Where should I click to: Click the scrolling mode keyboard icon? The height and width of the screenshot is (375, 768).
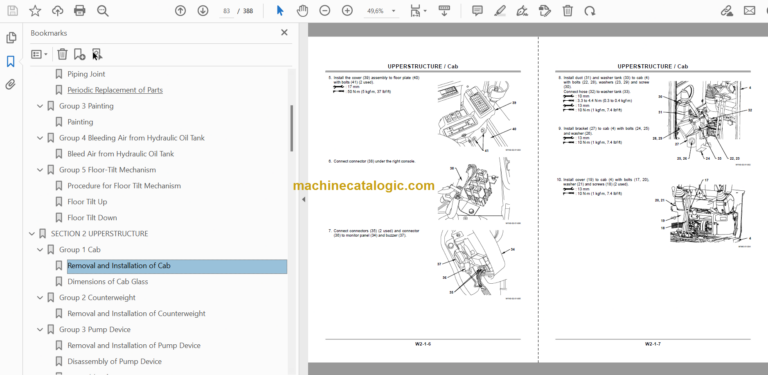click(x=444, y=10)
